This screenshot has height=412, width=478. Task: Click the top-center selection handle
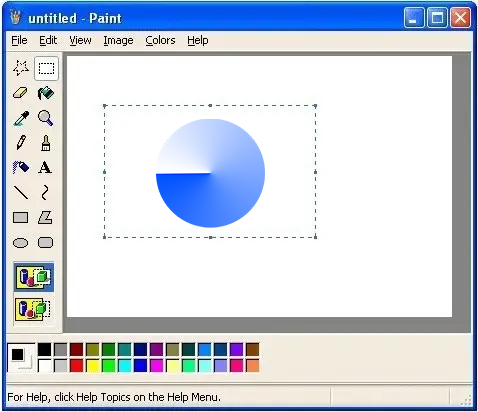210,106
